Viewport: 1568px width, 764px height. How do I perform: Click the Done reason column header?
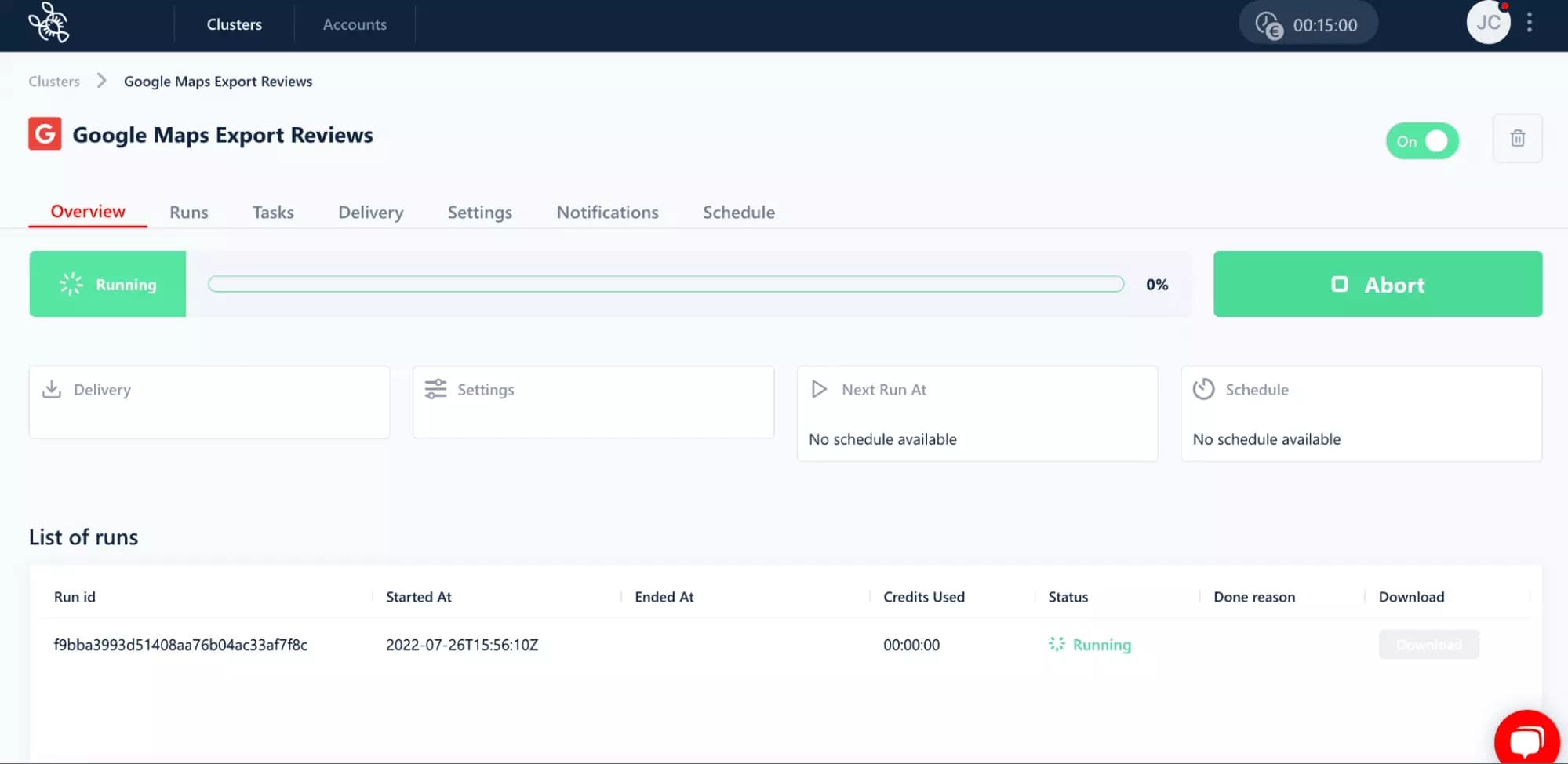coord(1253,597)
